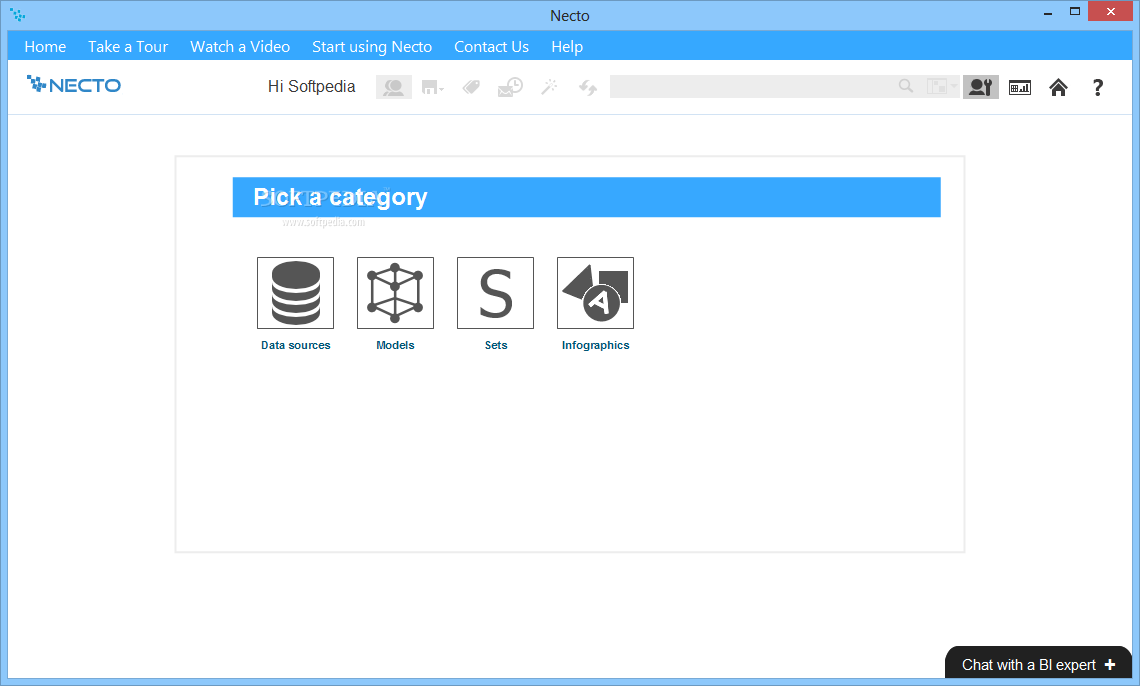Click the Necto app icon in title bar

click(x=17, y=15)
